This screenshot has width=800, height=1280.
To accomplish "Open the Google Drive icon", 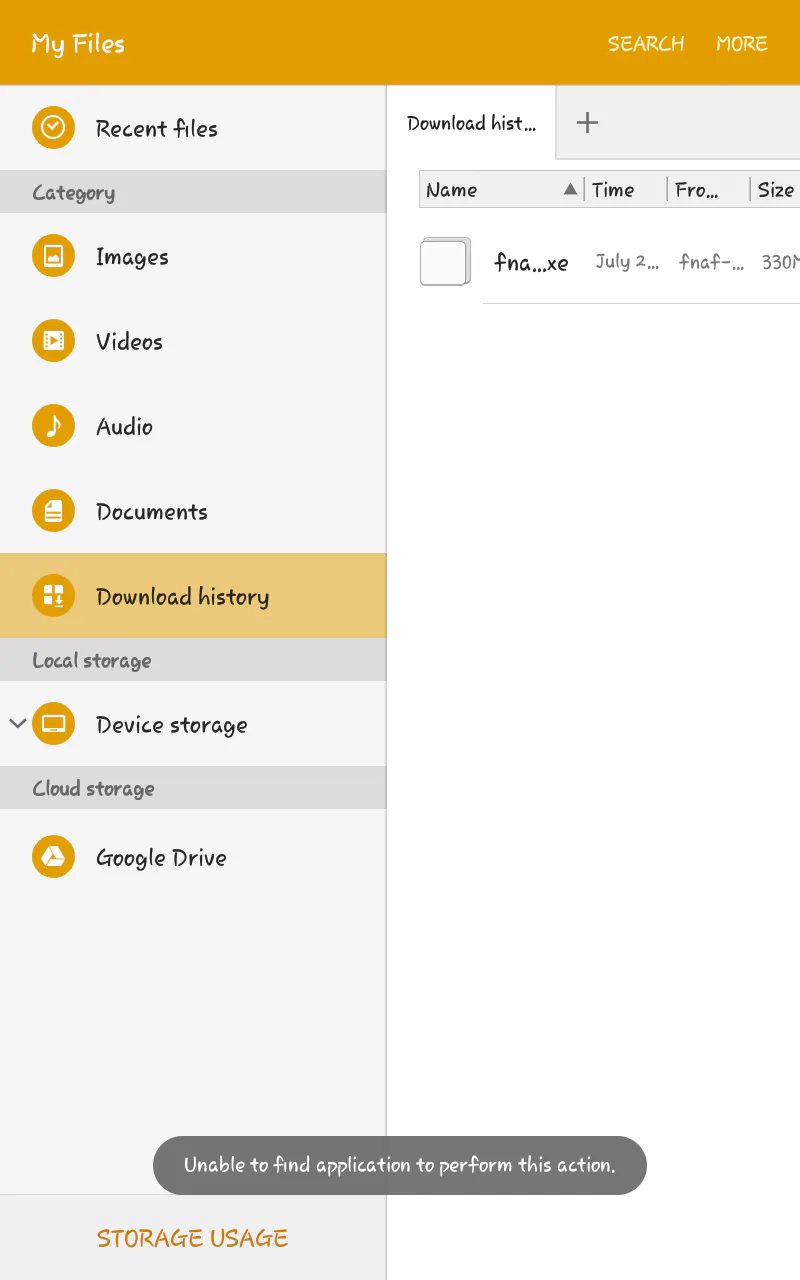I will coord(53,857).
